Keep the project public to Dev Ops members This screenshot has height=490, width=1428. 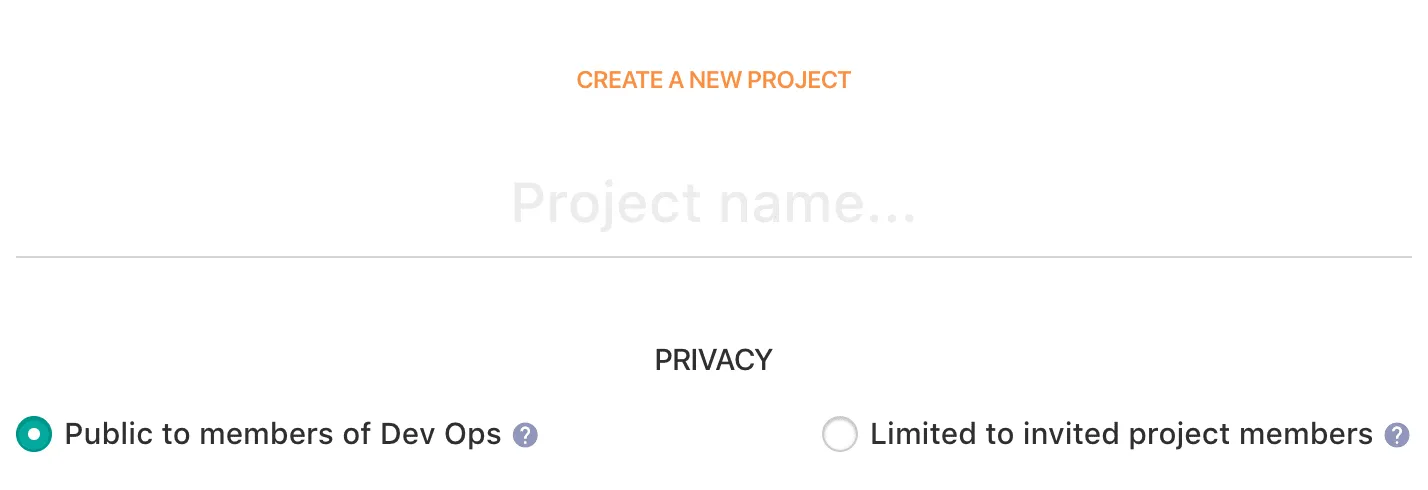[34, 435]
